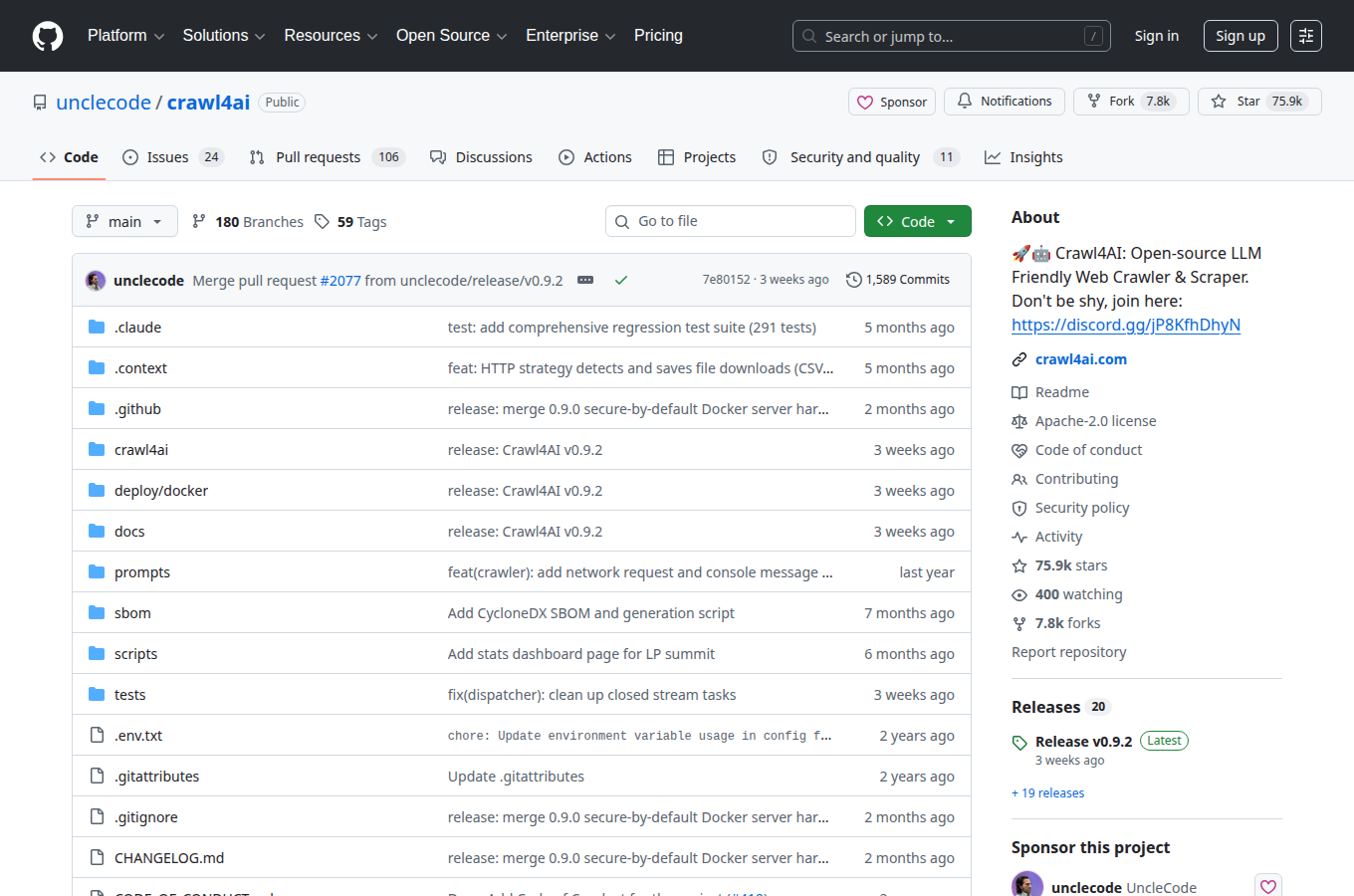The width and height of the screenshot is (1354, 896).
Task: Expand the Platform menu
Action: (x=125, y=36)
